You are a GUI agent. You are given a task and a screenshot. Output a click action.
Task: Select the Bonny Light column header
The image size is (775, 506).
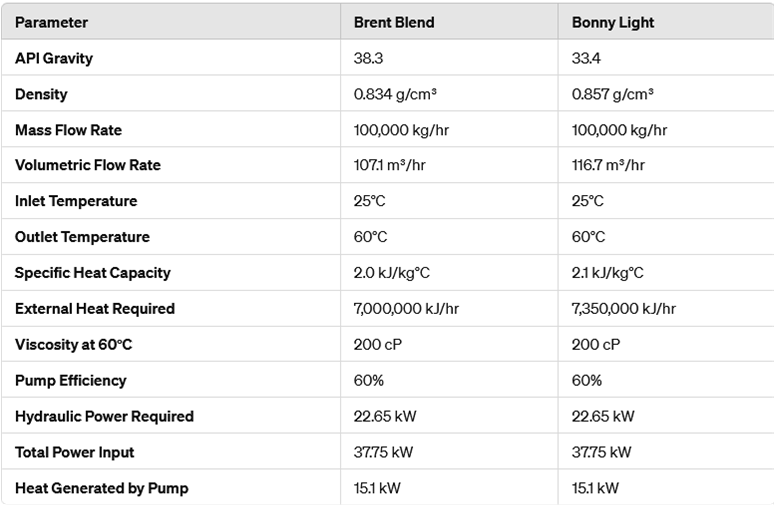point(611,22)
